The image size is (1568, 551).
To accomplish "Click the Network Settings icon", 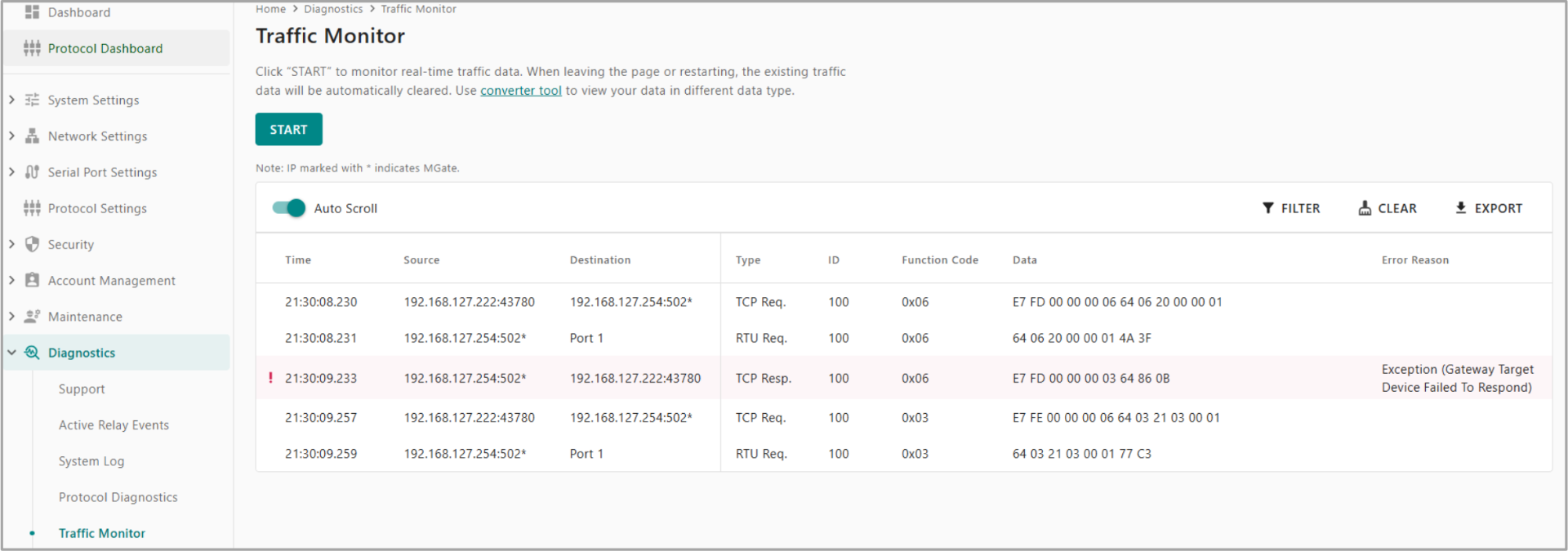I will [32, 136].
